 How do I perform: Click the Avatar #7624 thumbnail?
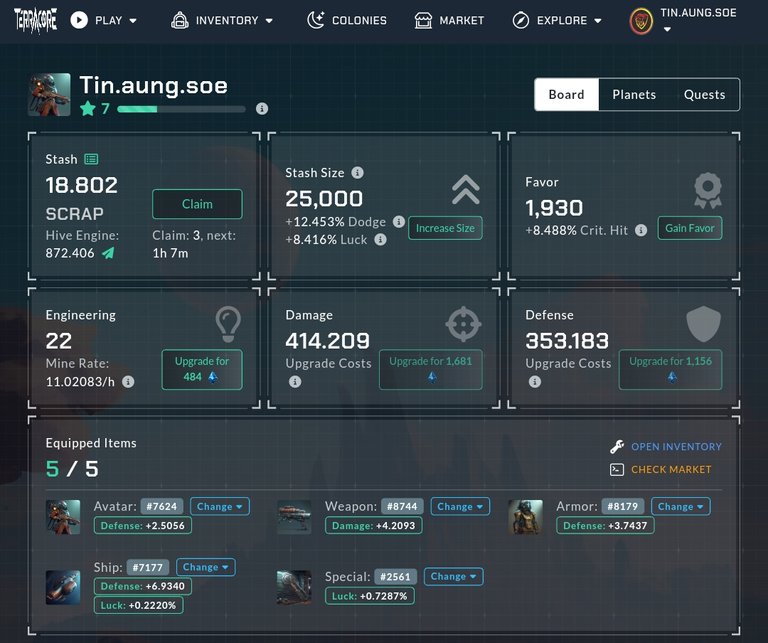(x=63, y=517)
